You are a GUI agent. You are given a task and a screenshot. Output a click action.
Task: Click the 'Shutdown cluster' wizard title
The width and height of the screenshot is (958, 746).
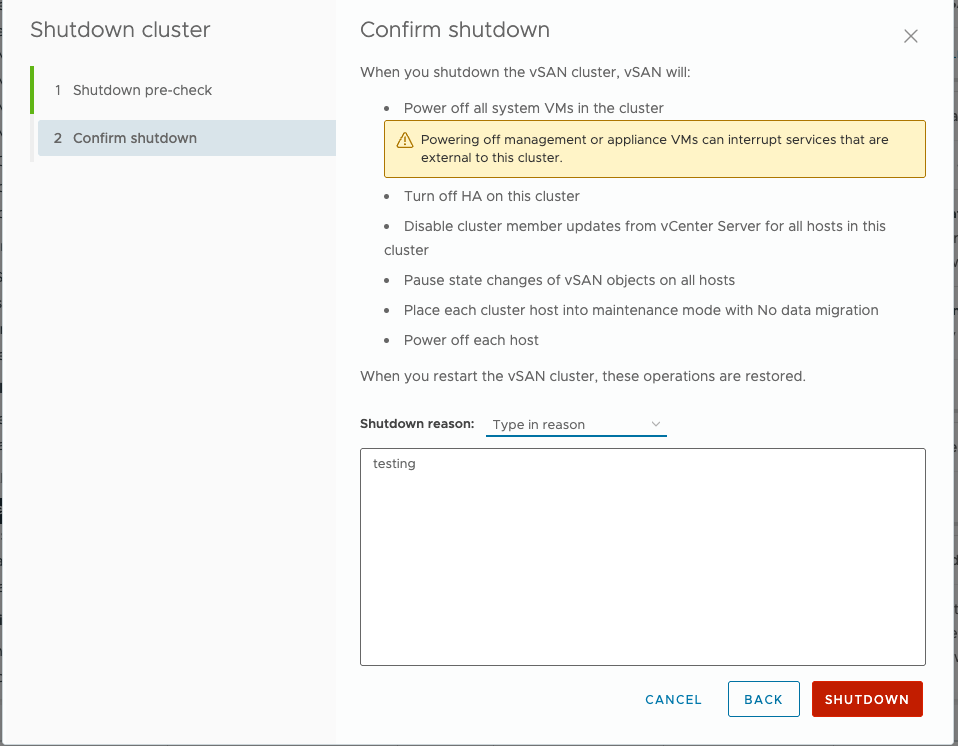pyautogui.click(x=120, y=30)
